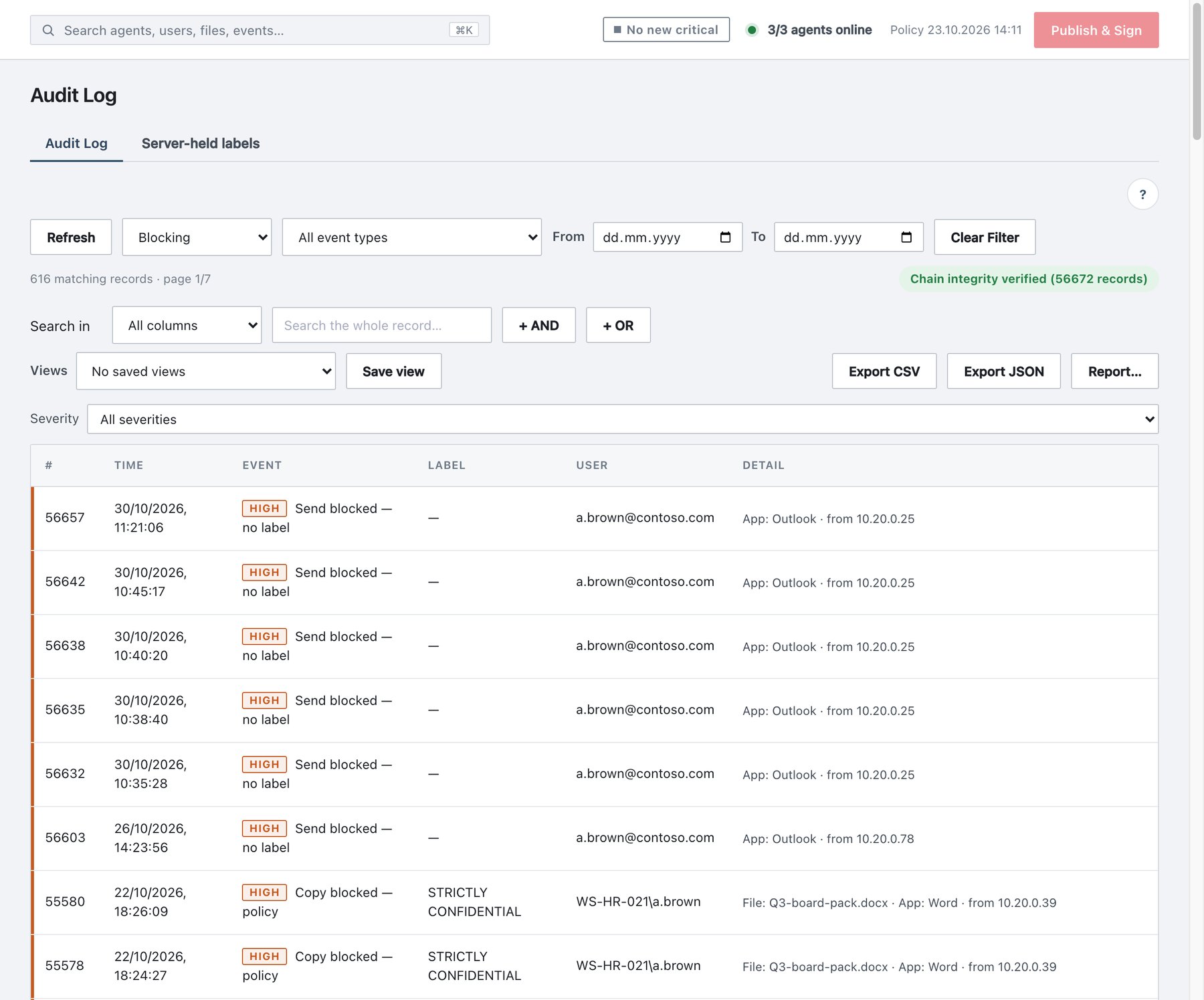Click the detail text of record 56603
1204x1000 pixels.
click(x=828, y=839)
